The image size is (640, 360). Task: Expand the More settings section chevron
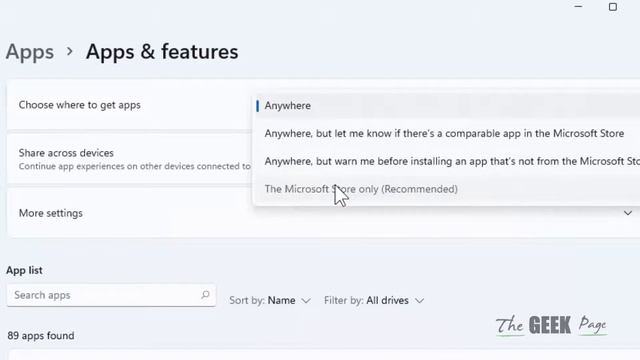(x=628, y=213)
